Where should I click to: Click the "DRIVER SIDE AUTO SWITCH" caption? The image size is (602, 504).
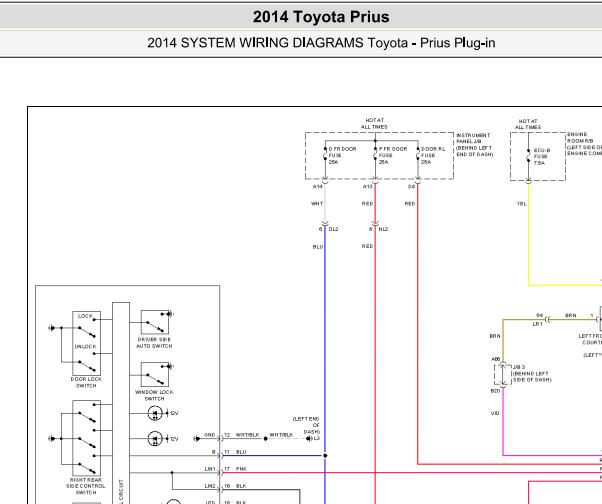[154, 343]
